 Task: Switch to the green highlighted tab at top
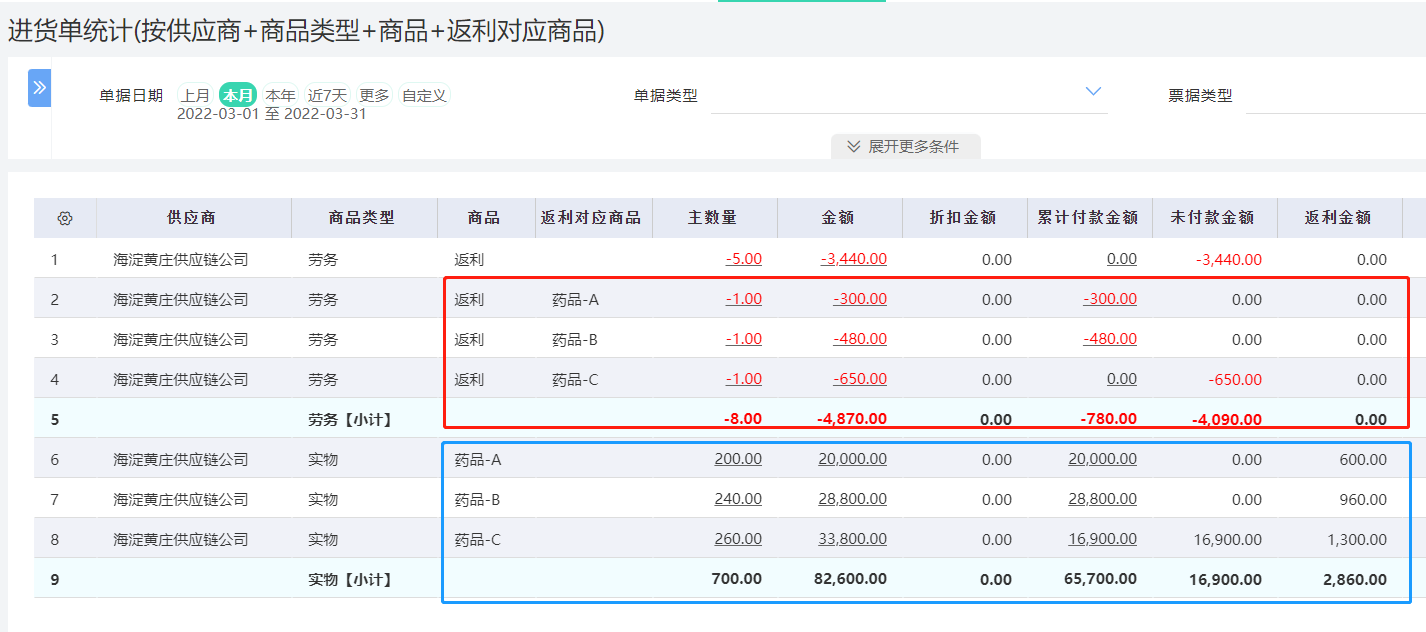(800, 3)
